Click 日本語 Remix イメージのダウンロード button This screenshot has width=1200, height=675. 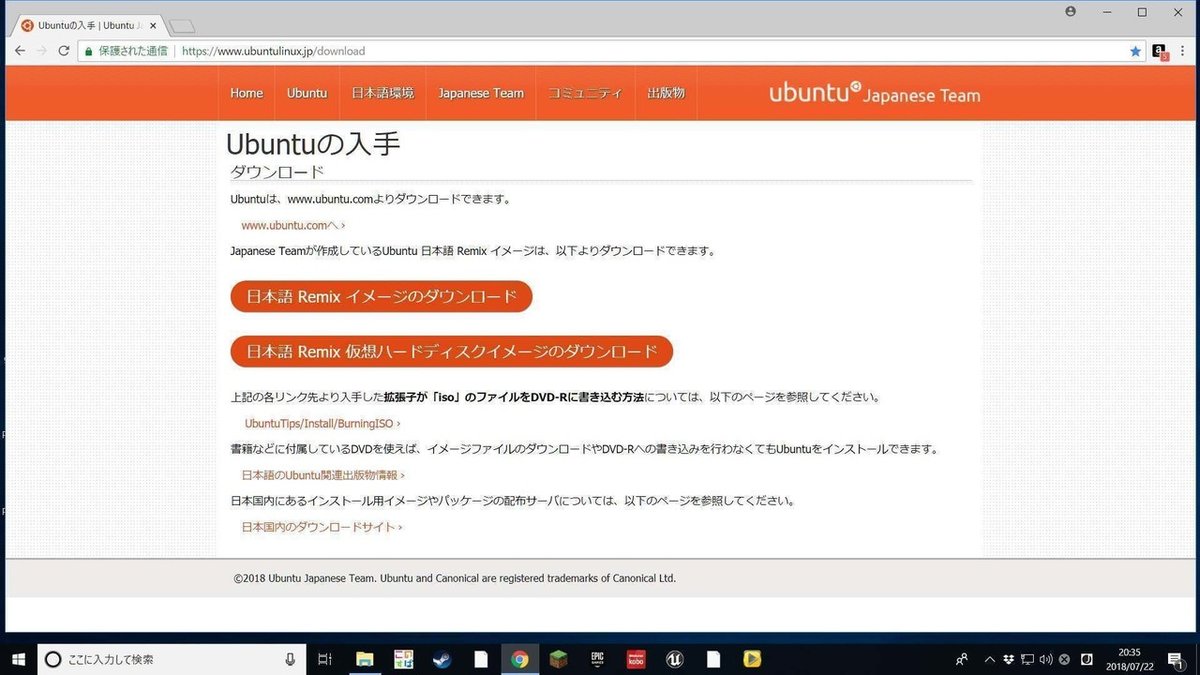coord(381,297)
